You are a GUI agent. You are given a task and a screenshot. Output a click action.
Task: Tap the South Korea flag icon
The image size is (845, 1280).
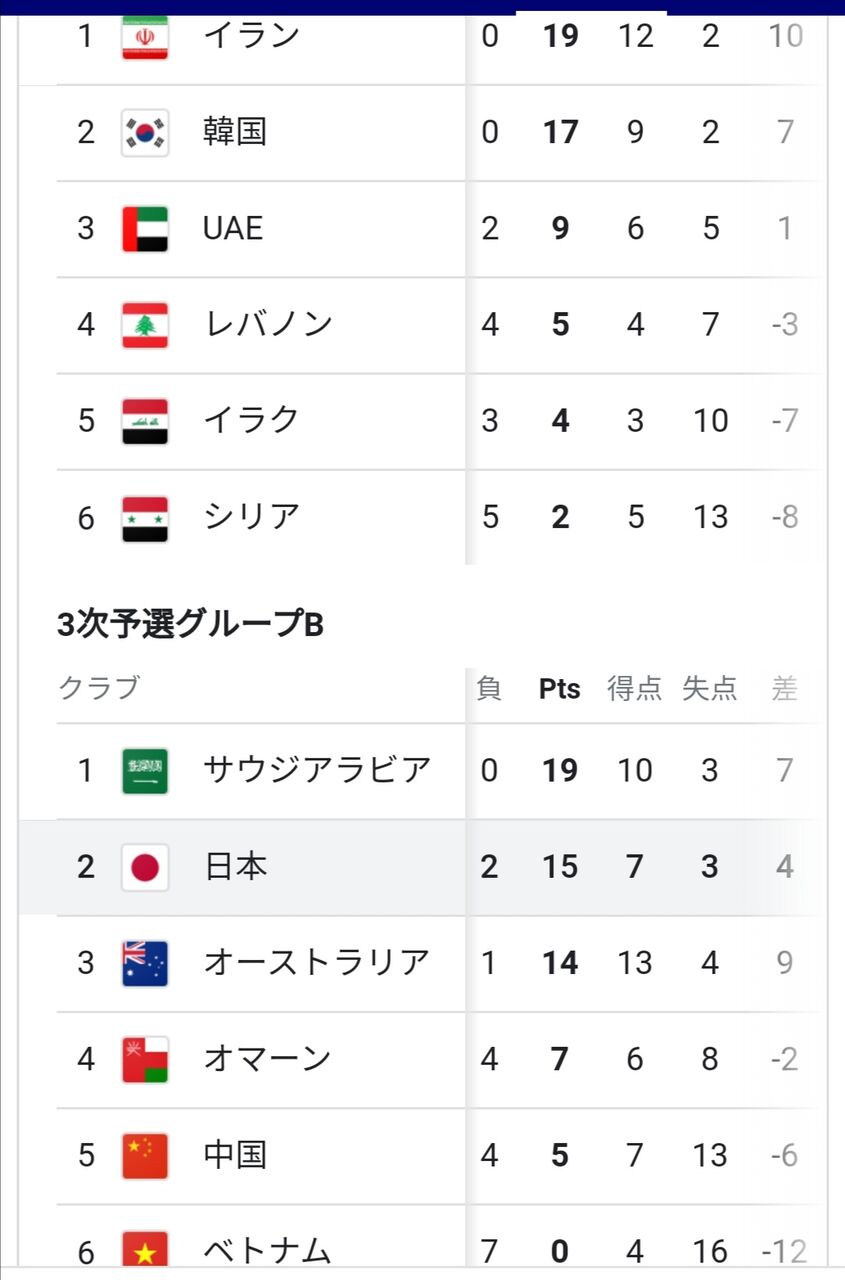(145, 133)
